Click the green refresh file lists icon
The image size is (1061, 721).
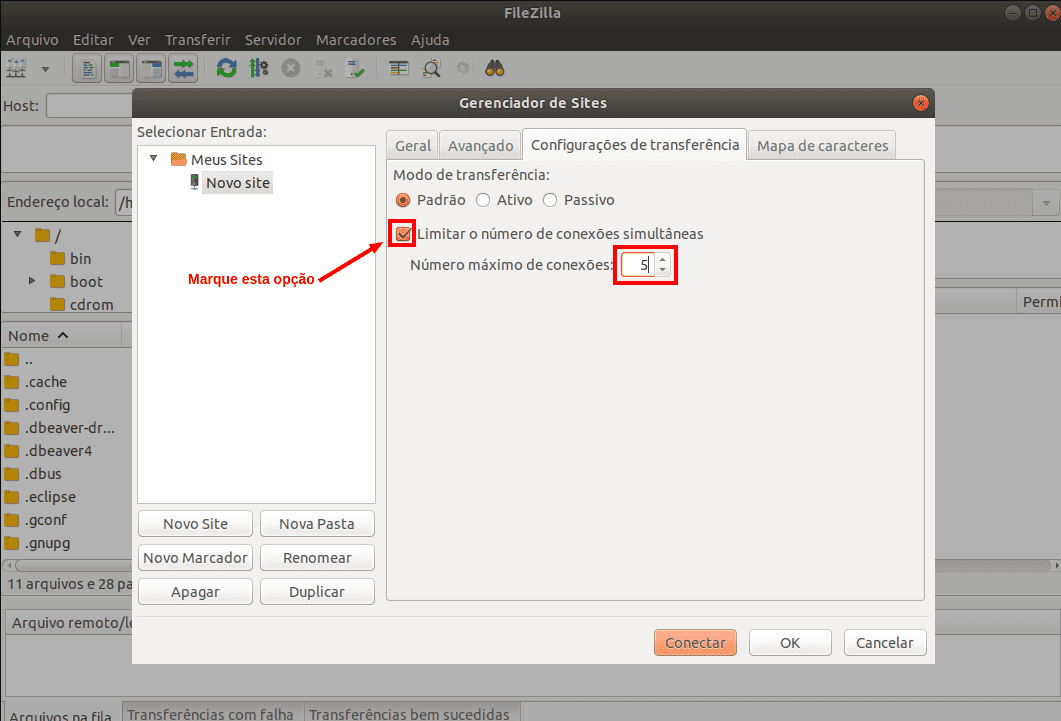click(x=226, y=68)
